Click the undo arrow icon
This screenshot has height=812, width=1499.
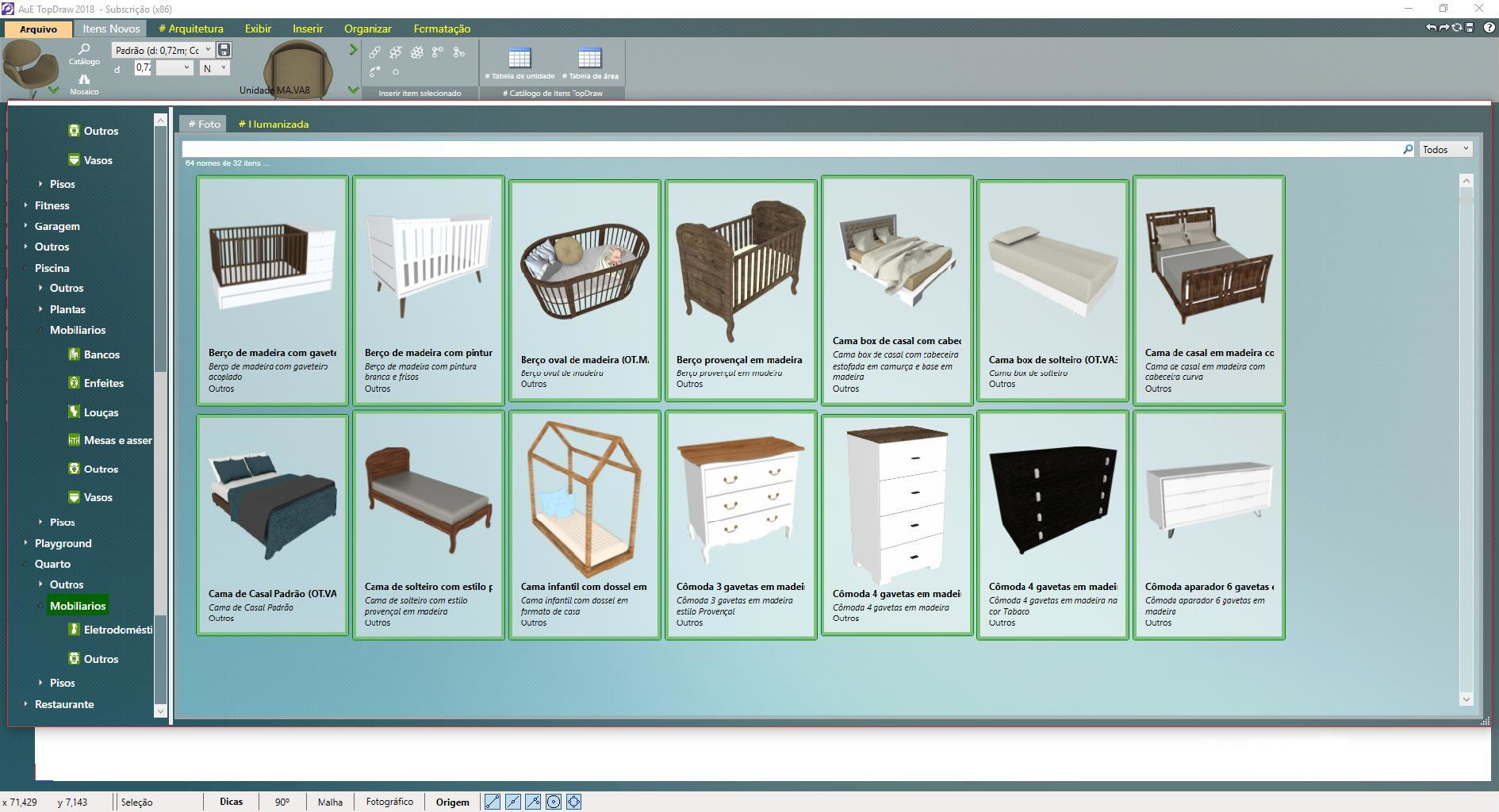[1431, 28]
